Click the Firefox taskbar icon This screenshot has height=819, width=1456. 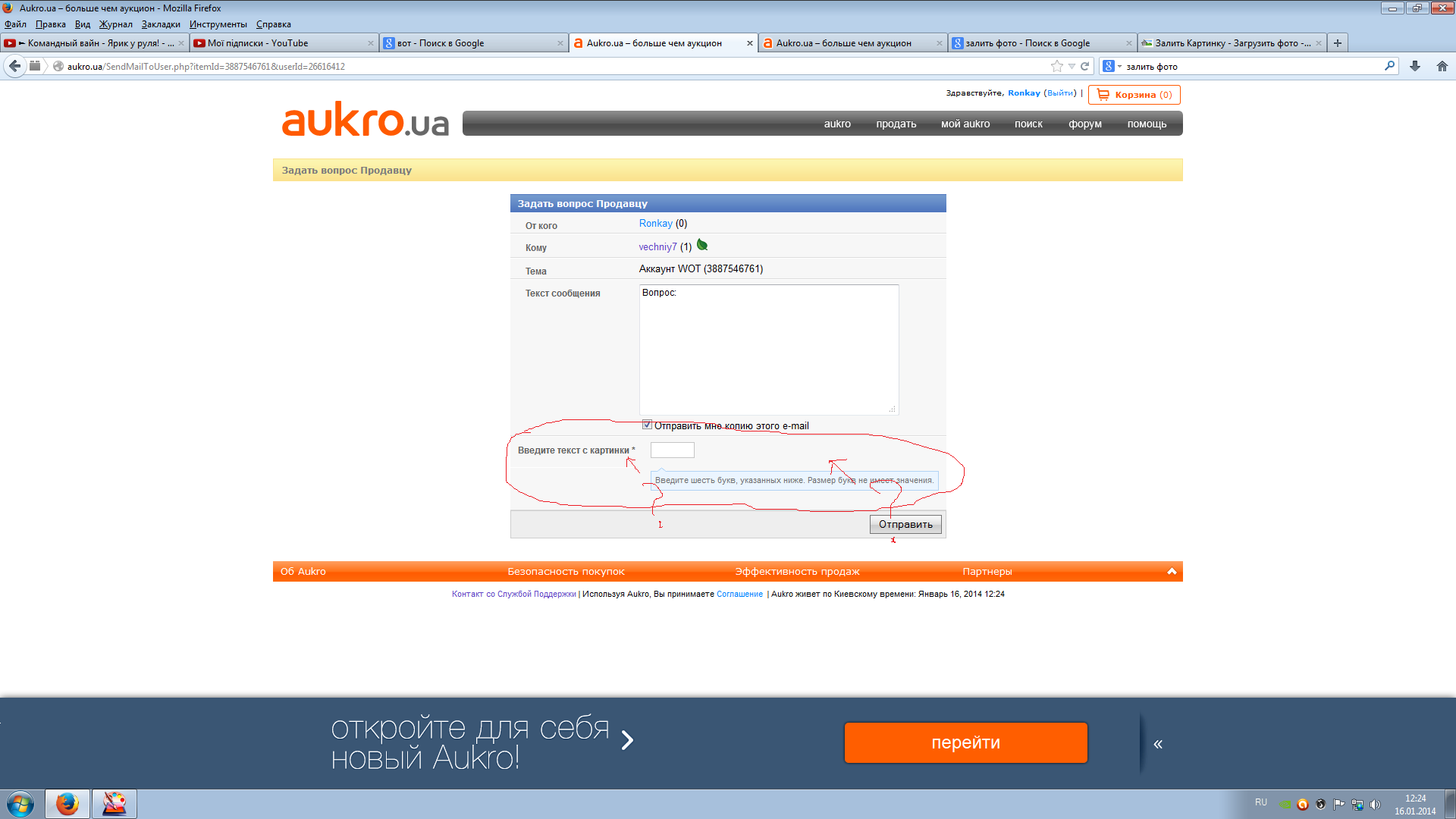point(67,804)
